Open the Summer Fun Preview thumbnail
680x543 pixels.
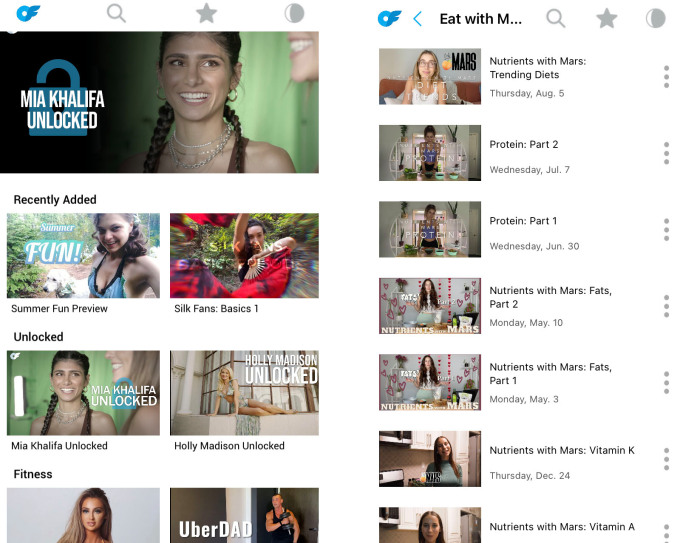tap(83, 255)
